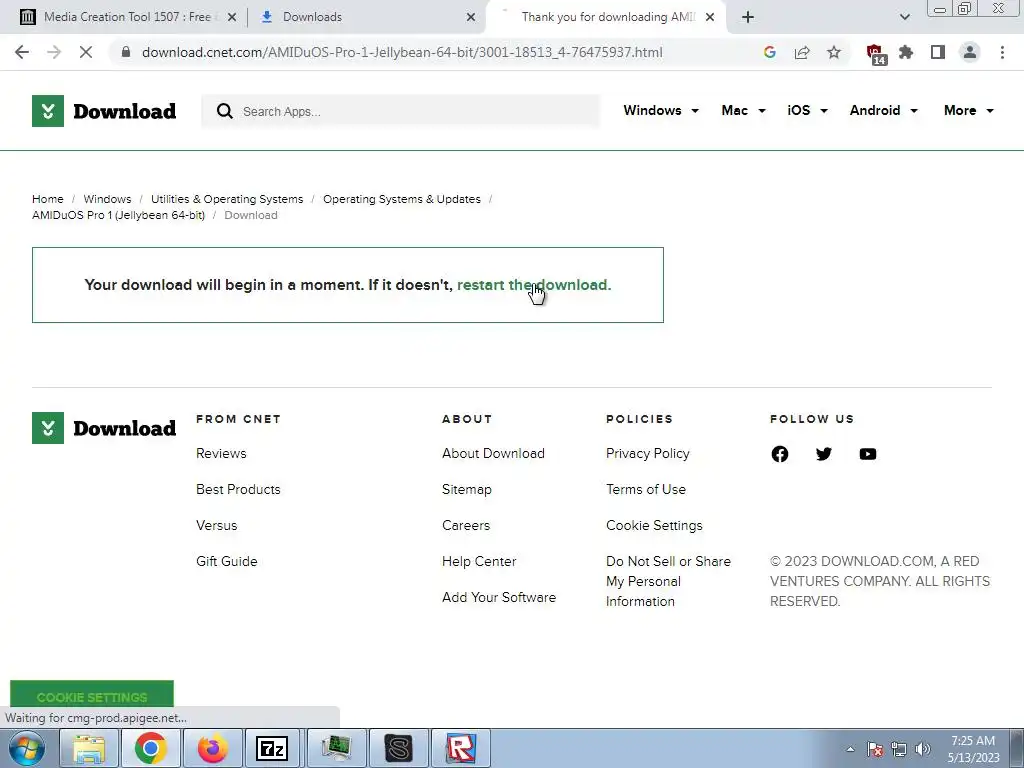Click the Download logo in header
Viewport: 1024px width, 768px height.
[104, 111]
